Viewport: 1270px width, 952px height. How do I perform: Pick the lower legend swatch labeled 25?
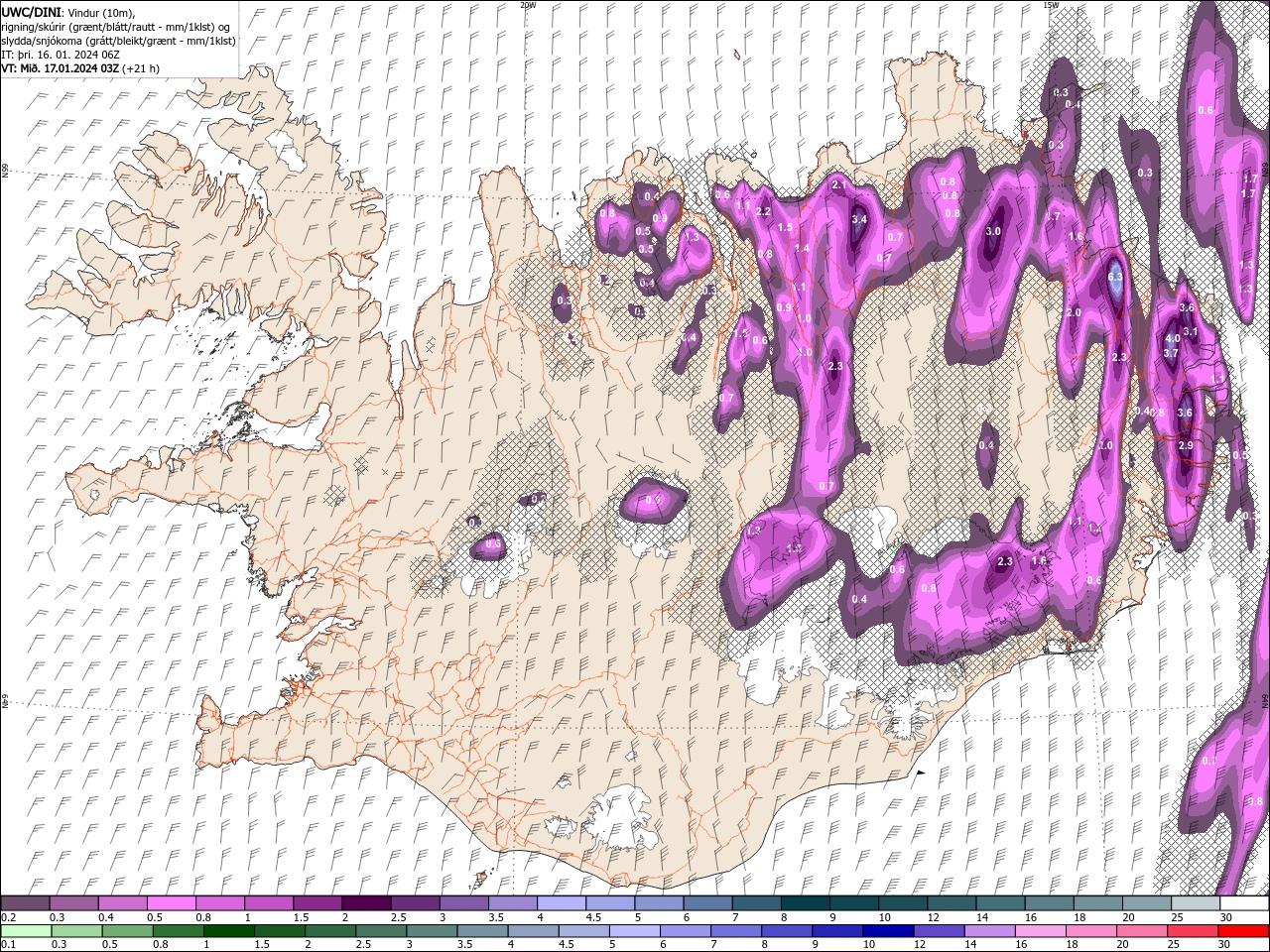1193,931
